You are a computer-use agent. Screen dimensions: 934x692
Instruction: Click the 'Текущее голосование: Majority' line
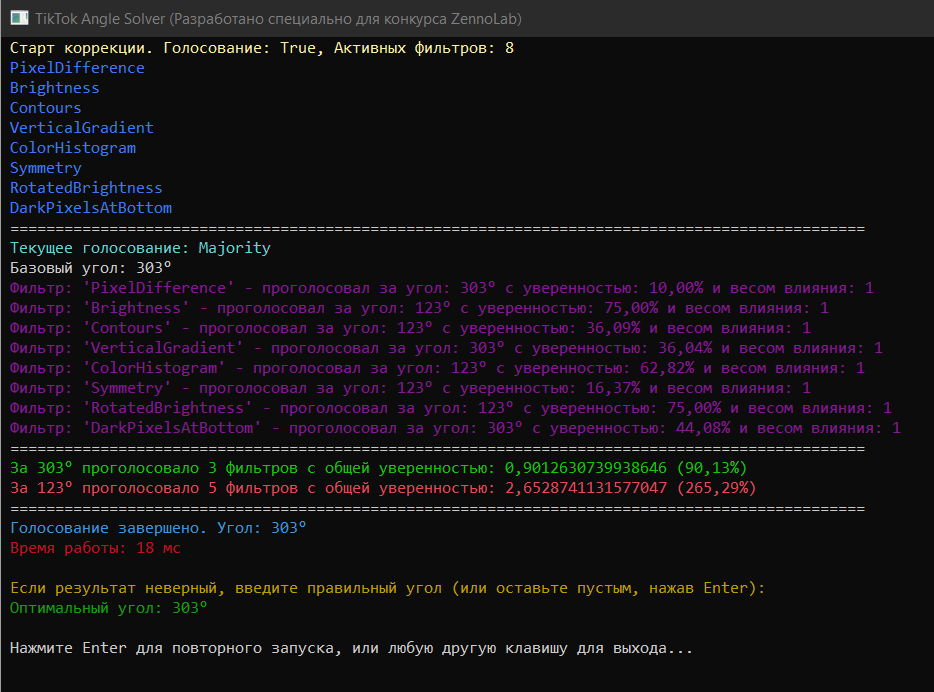click(140, 248)
